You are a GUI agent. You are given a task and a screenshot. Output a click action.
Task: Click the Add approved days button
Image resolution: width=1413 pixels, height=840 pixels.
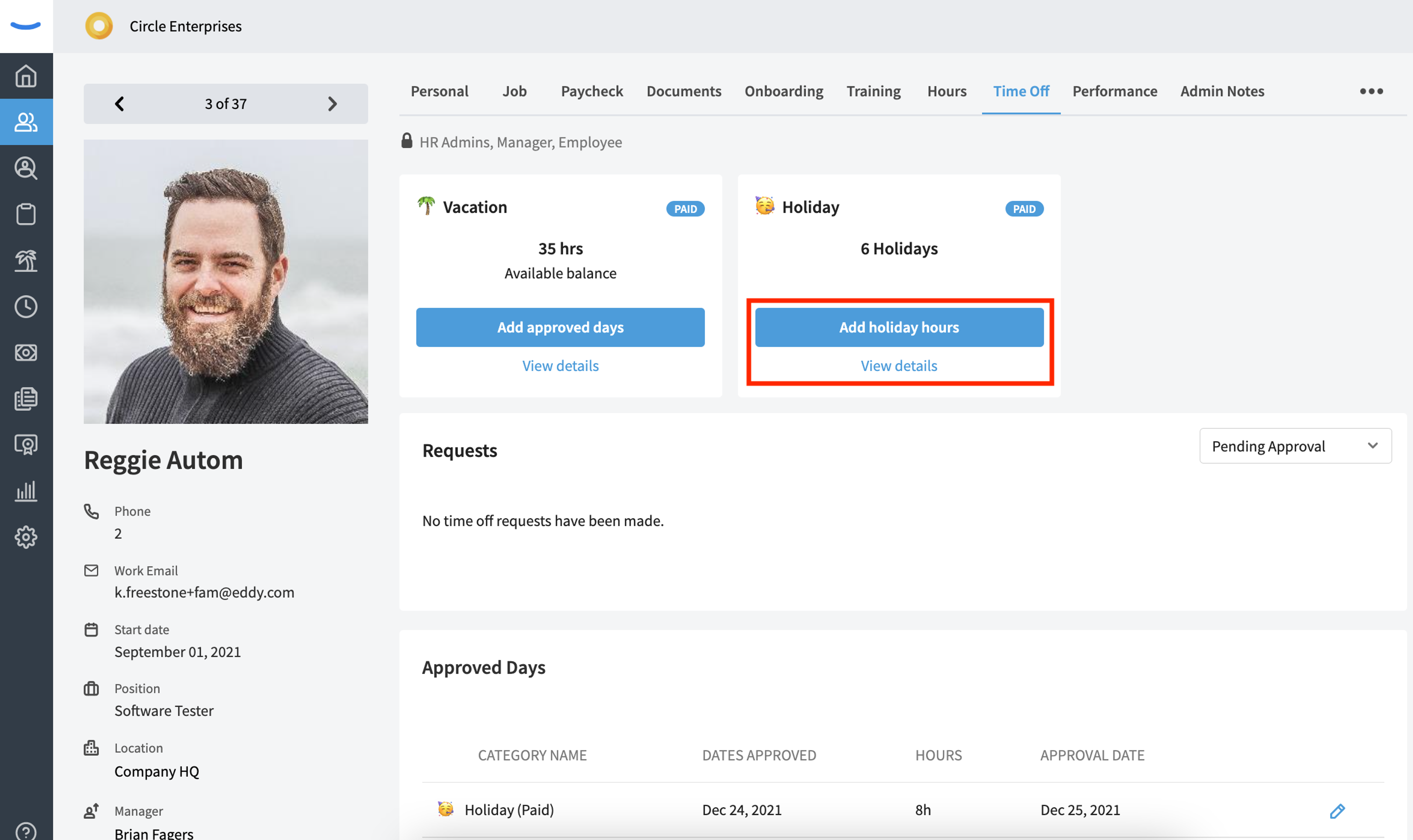pyautogui.click(x=560, y=327)
